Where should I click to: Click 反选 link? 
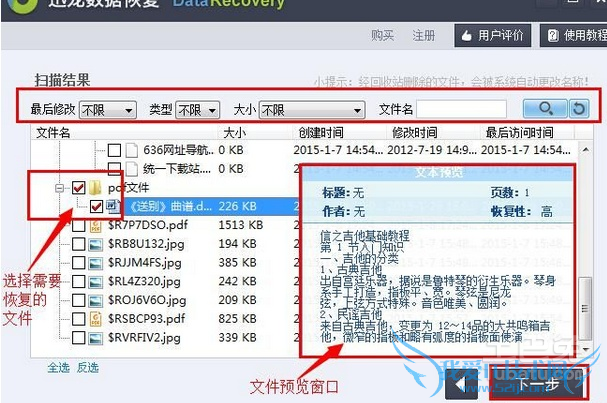87,367
